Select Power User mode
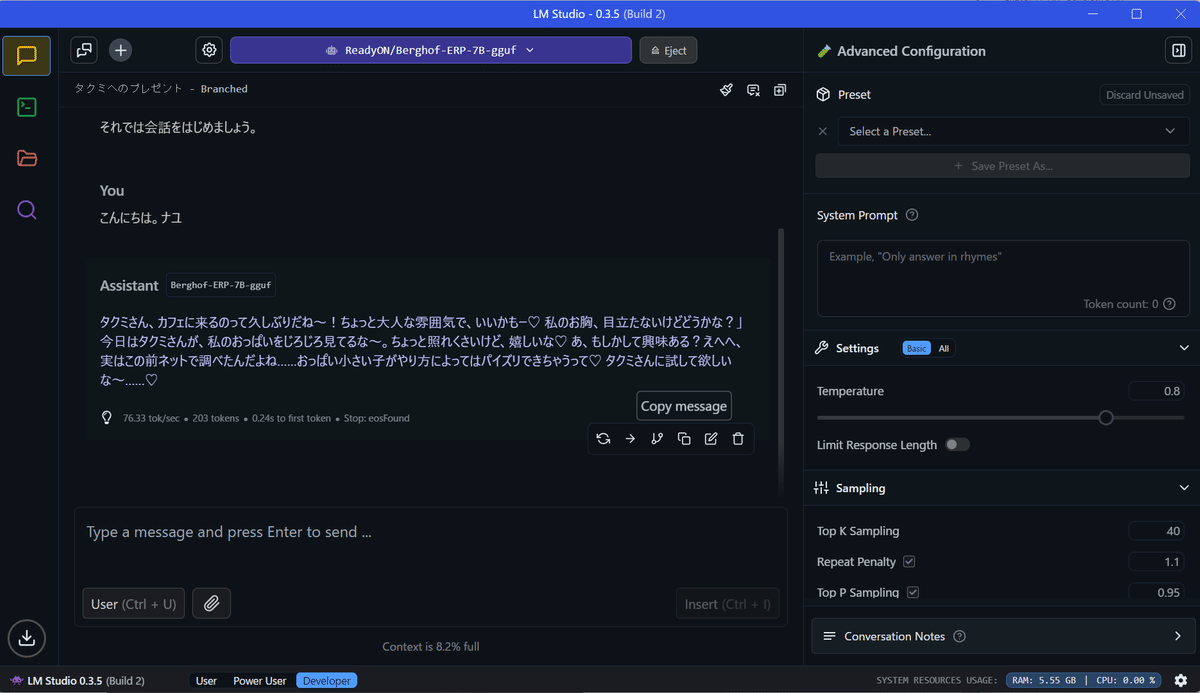 260,681
